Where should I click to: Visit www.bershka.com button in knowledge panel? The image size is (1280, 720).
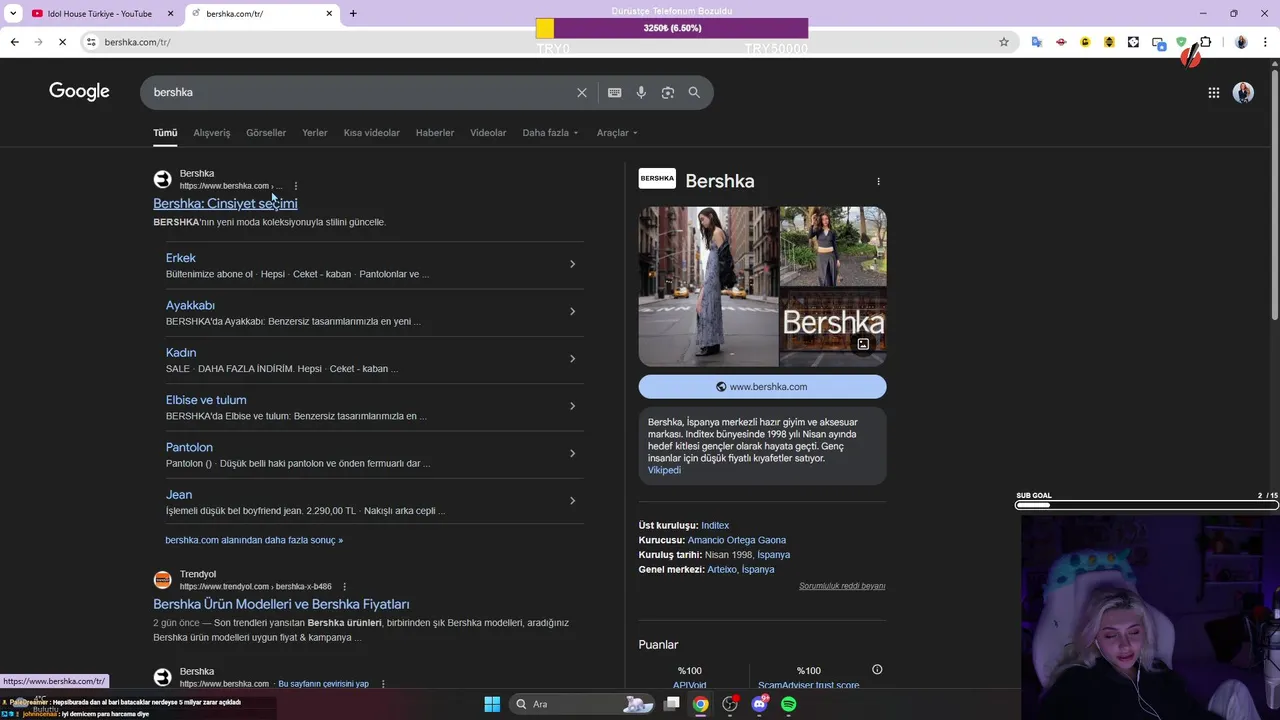click(x=762, y=387)
